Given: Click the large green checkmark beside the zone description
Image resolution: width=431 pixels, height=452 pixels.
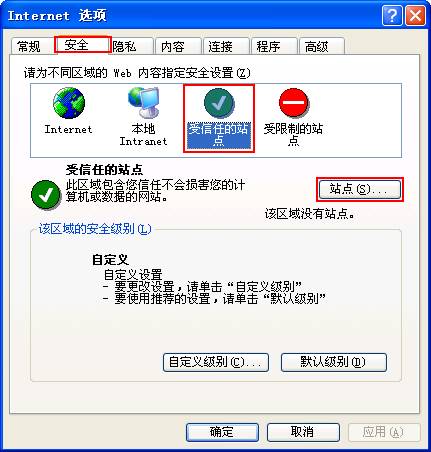Looking at the screenshot, I should (x=46, y=195).
